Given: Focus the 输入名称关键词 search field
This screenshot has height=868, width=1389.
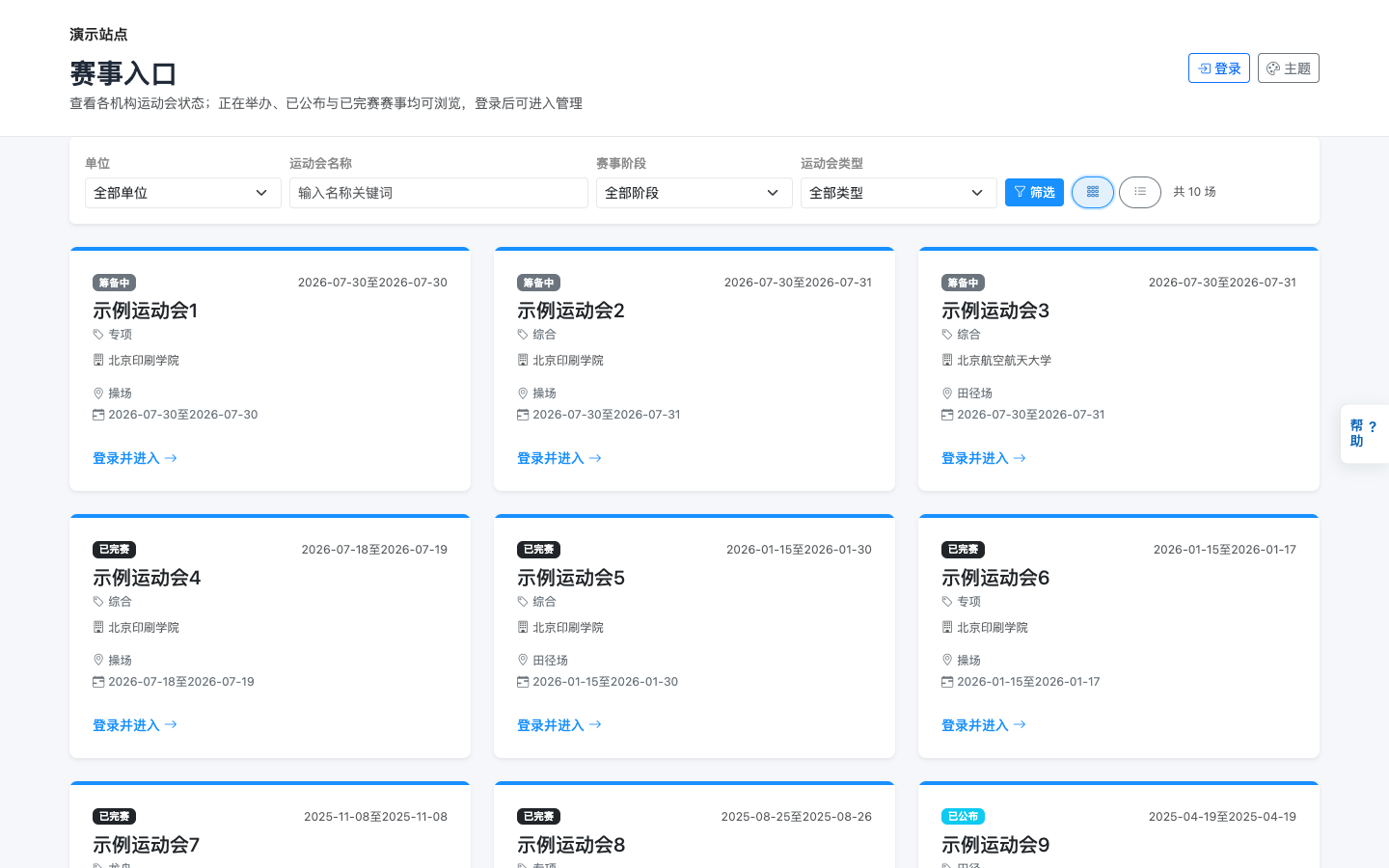Looking at the screenshot, I should [439, 193].
